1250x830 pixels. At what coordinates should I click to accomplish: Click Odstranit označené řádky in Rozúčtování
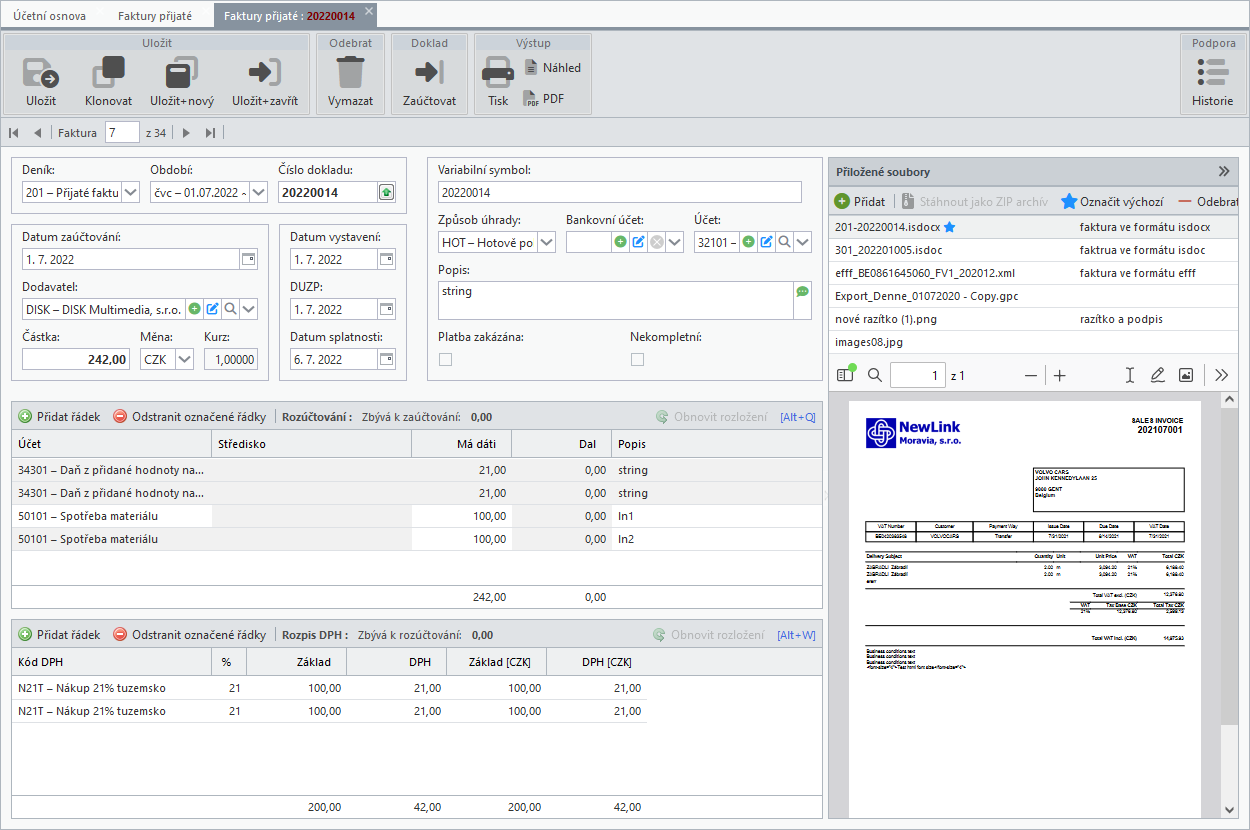(x=190, y=416)
